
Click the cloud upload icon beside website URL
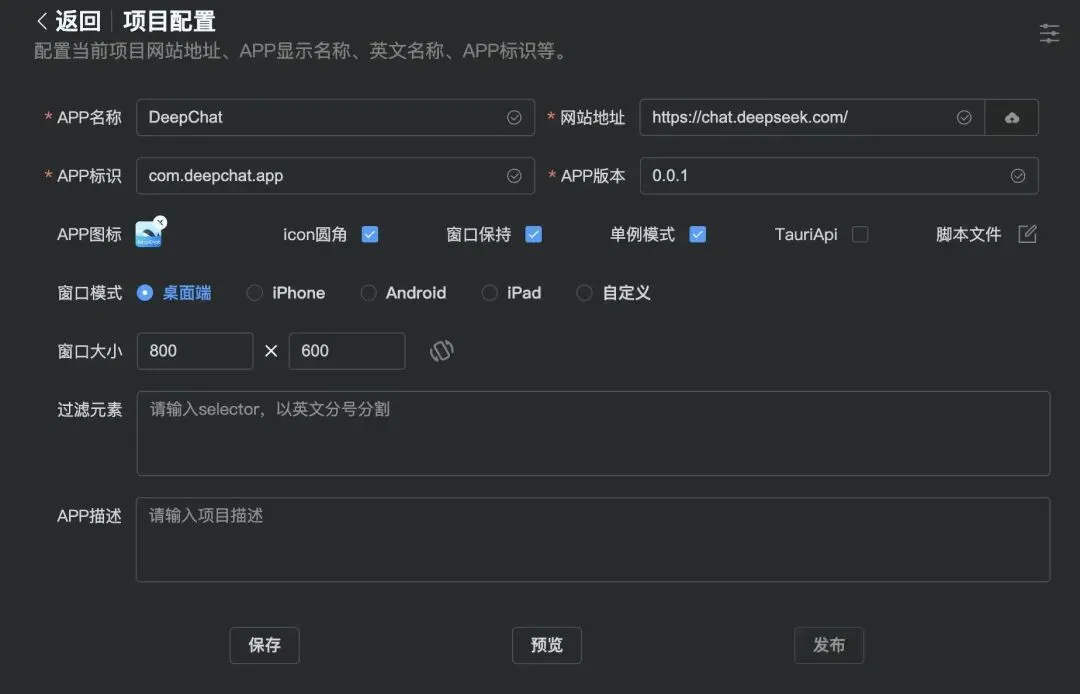(1012, 118)
